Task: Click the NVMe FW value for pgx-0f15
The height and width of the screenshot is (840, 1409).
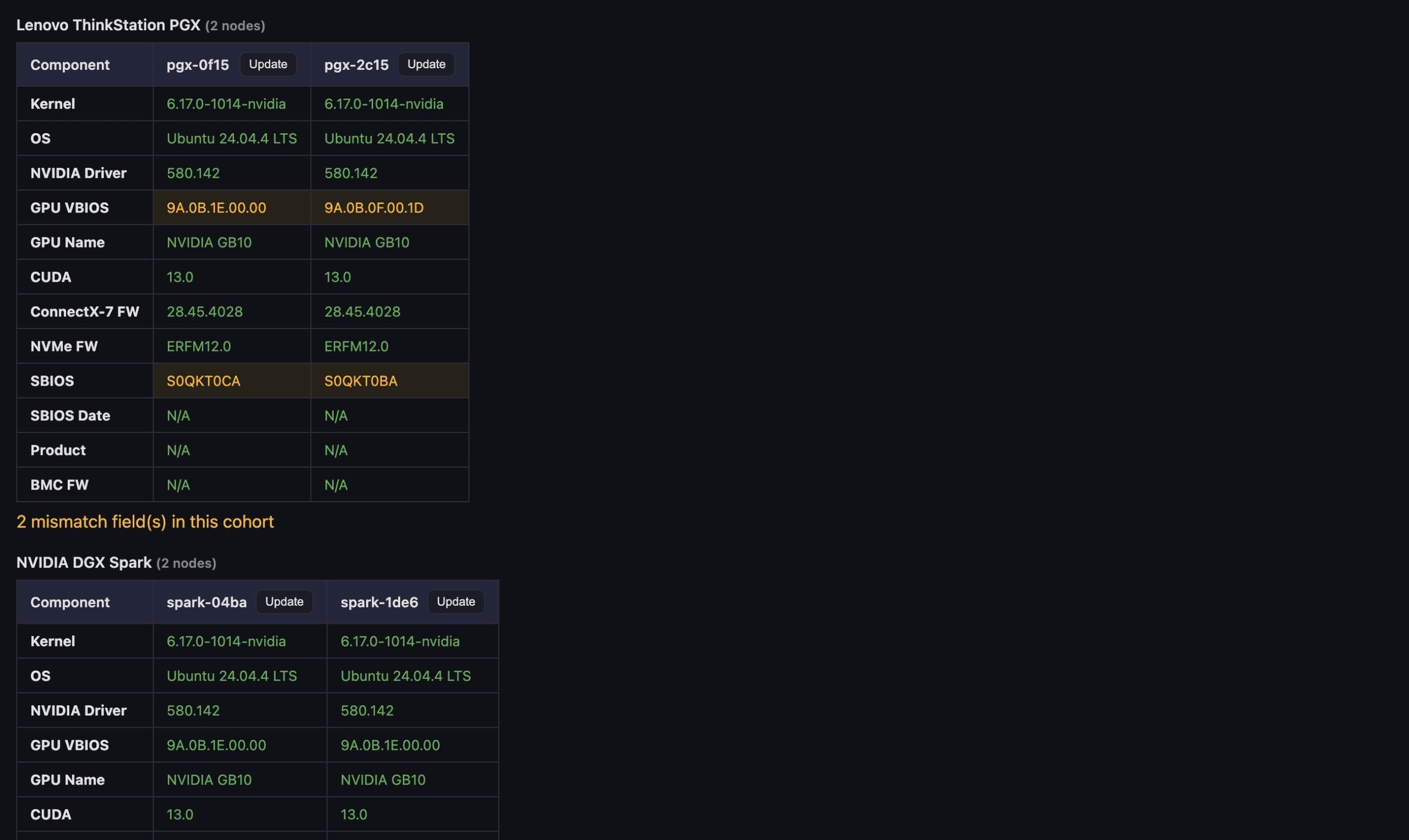Action: pos(199,347)
